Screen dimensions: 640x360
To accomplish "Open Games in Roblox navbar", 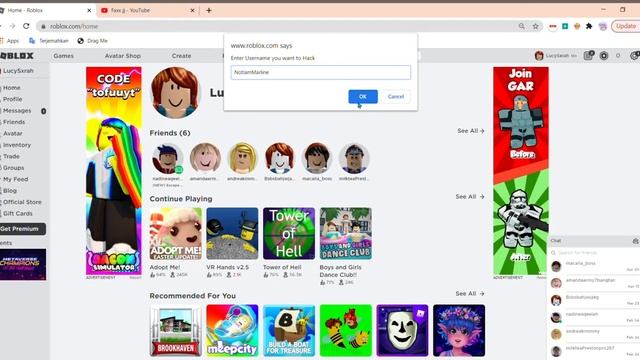I will click(64, 56).
